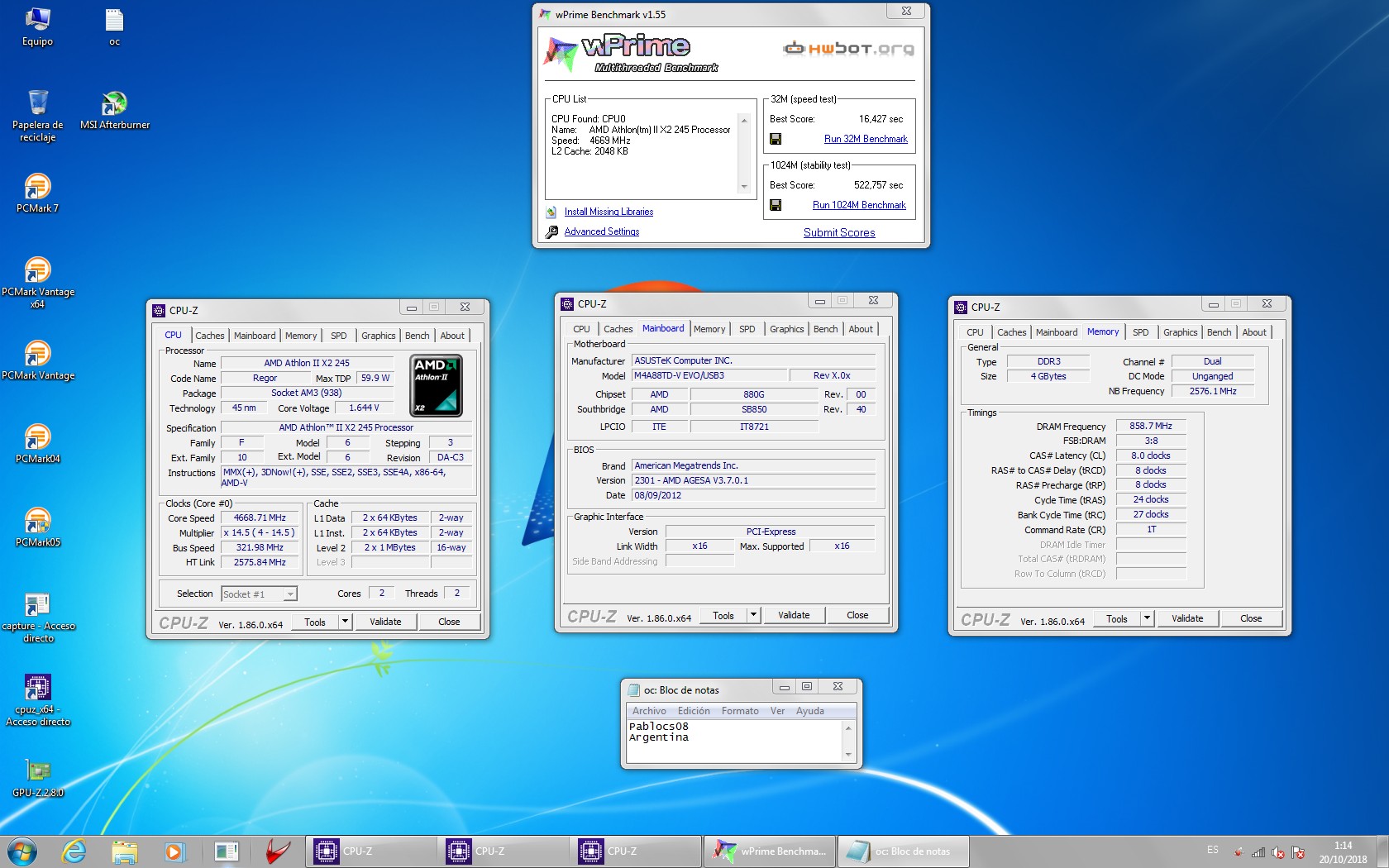Viewport: 1389px width, 868px height.
Task: Select About tab in Memory CPU-Z window
Action: point(1253,332)
